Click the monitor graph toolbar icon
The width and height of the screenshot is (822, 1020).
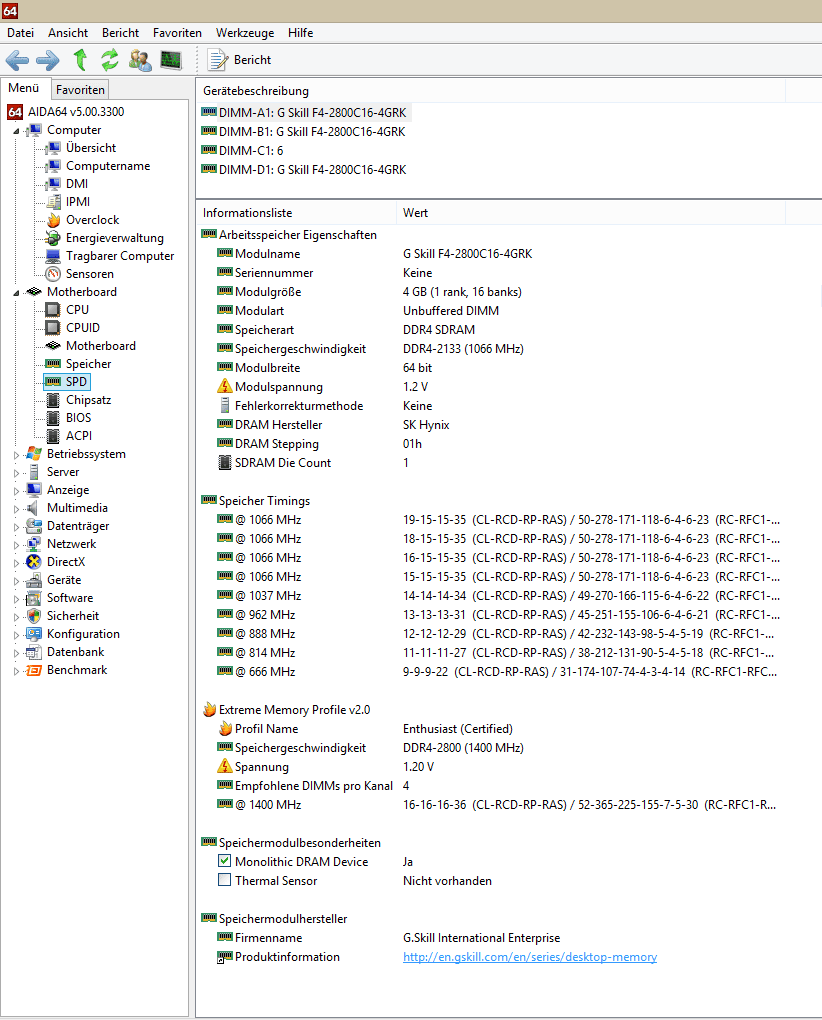pyautogui.click(x=171, y=60)
